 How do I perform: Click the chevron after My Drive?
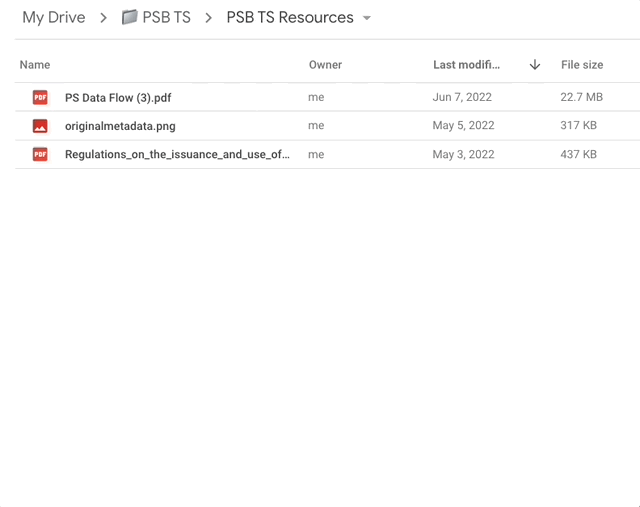[x=104, y=18]
